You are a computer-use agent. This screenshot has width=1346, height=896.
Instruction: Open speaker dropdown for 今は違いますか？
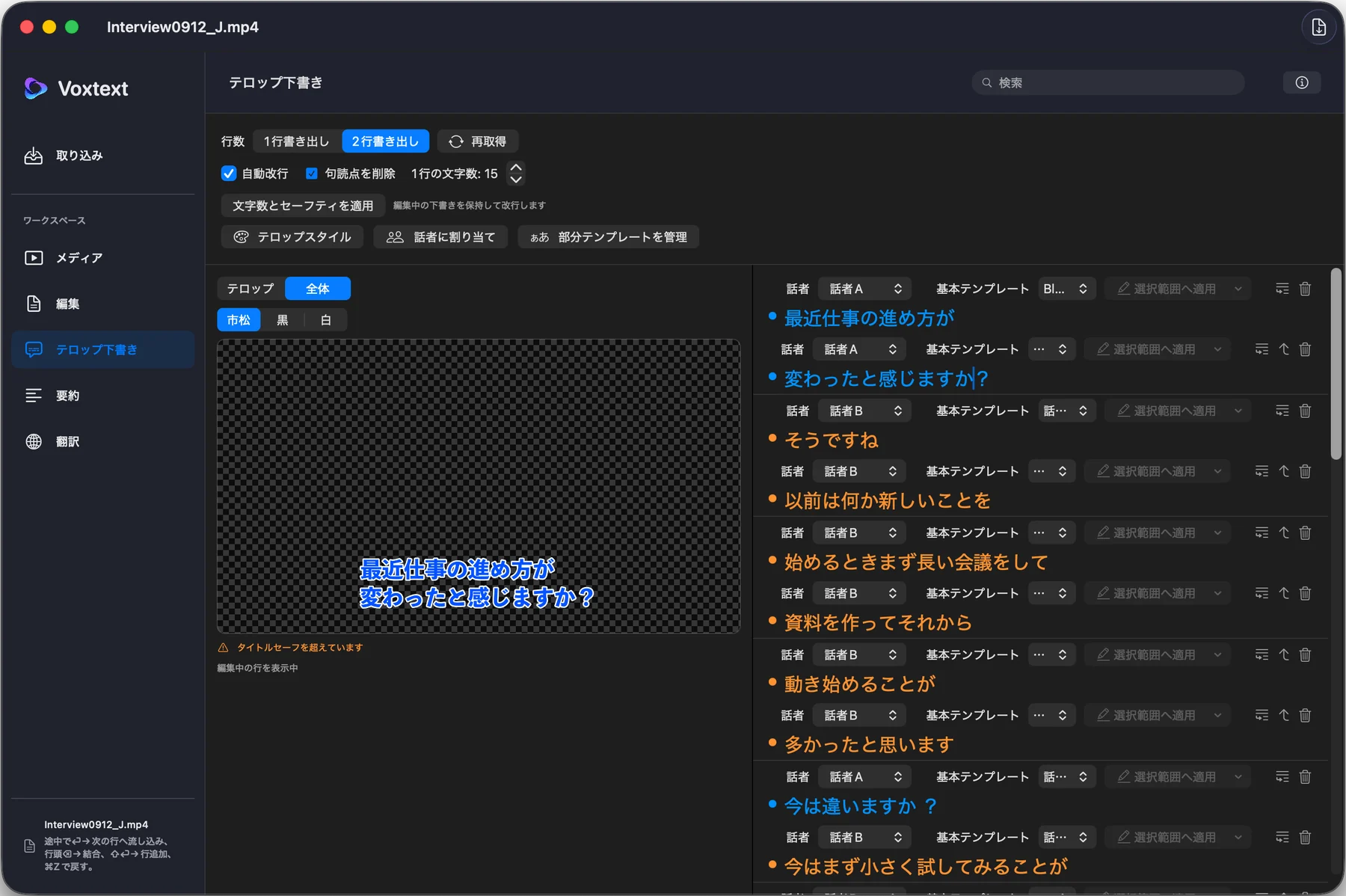[864, 776]
